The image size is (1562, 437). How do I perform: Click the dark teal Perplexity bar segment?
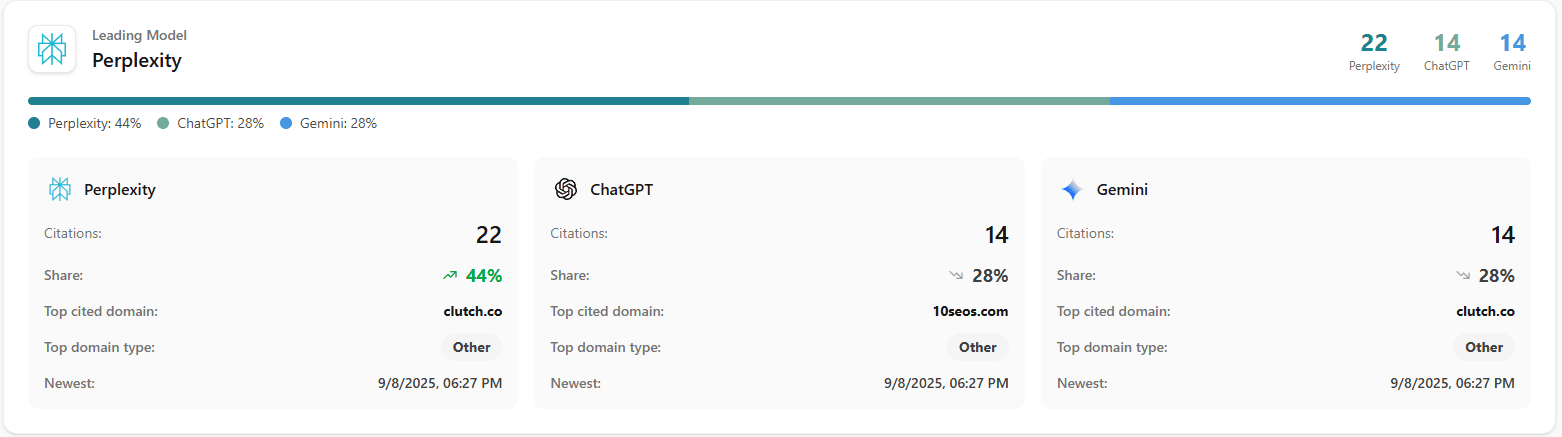pyautogui.click(x=358, y=101)
